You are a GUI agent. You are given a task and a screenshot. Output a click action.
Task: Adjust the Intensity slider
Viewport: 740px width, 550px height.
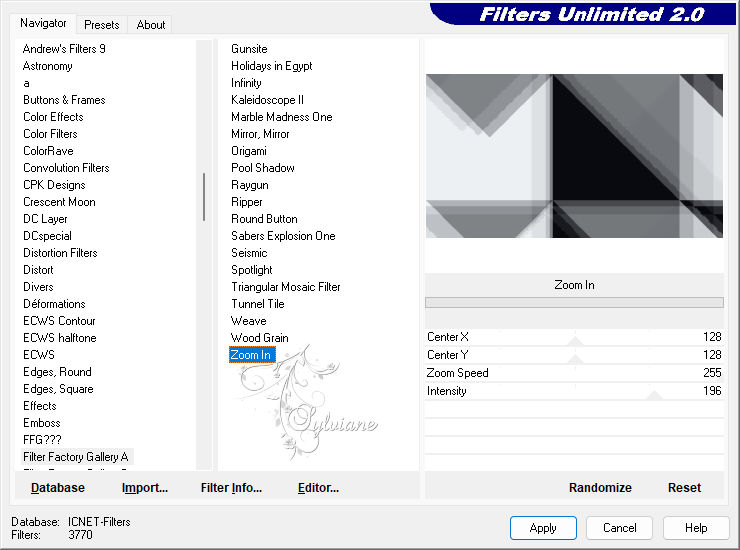[574, 391]
